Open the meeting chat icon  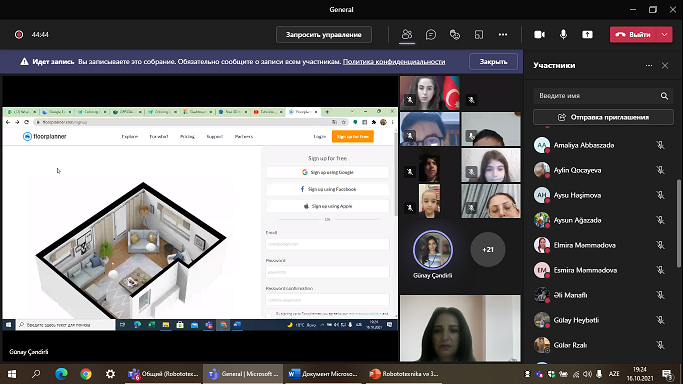click(431, 34)
